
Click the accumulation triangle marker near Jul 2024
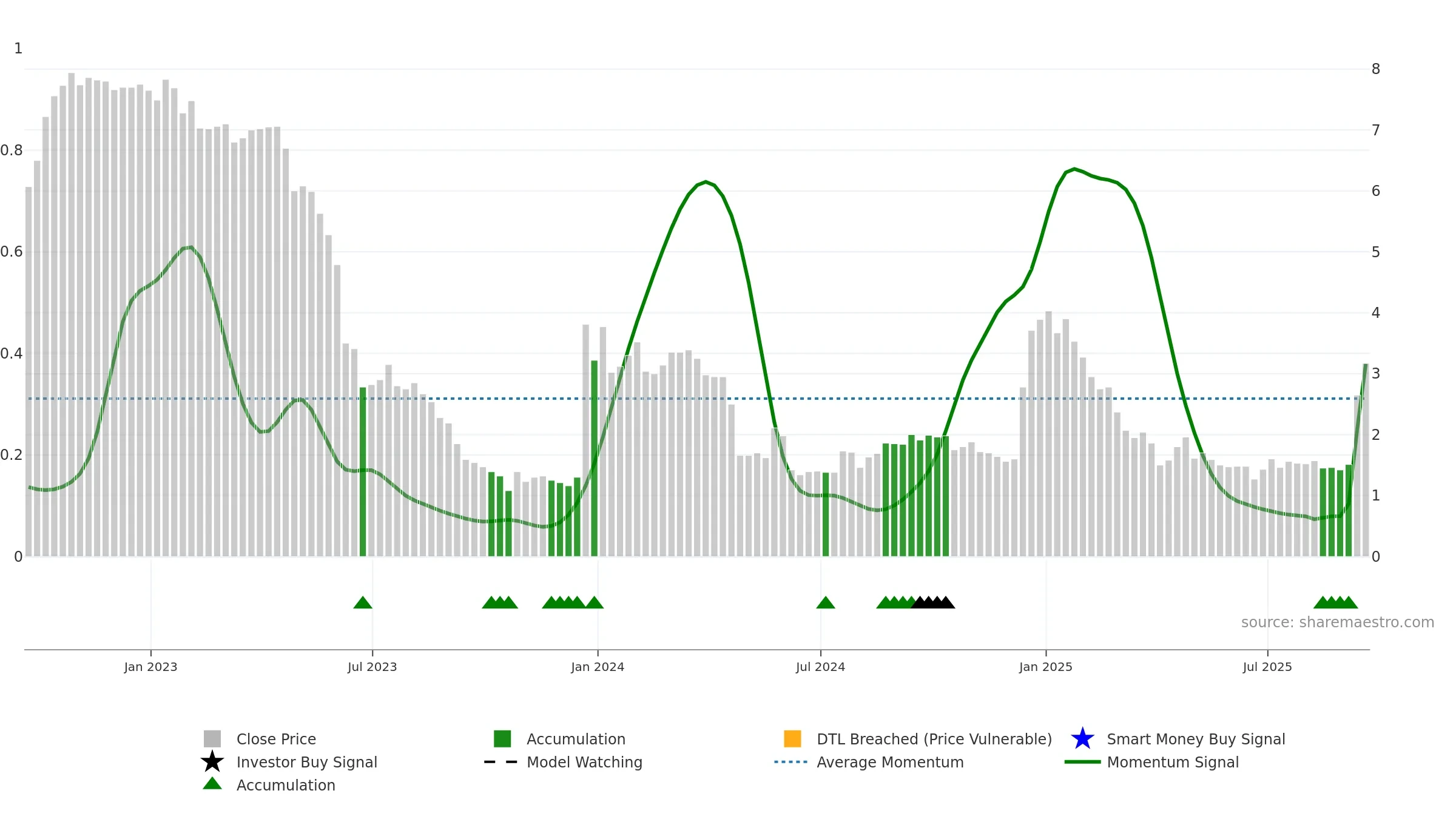pyautogui.click(x=826, y=602)
